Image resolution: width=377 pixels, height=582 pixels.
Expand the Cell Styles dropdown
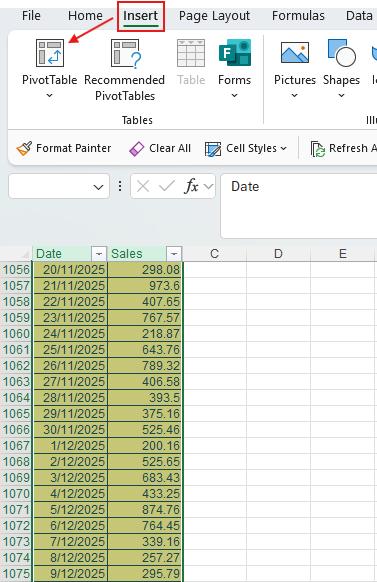284,148
